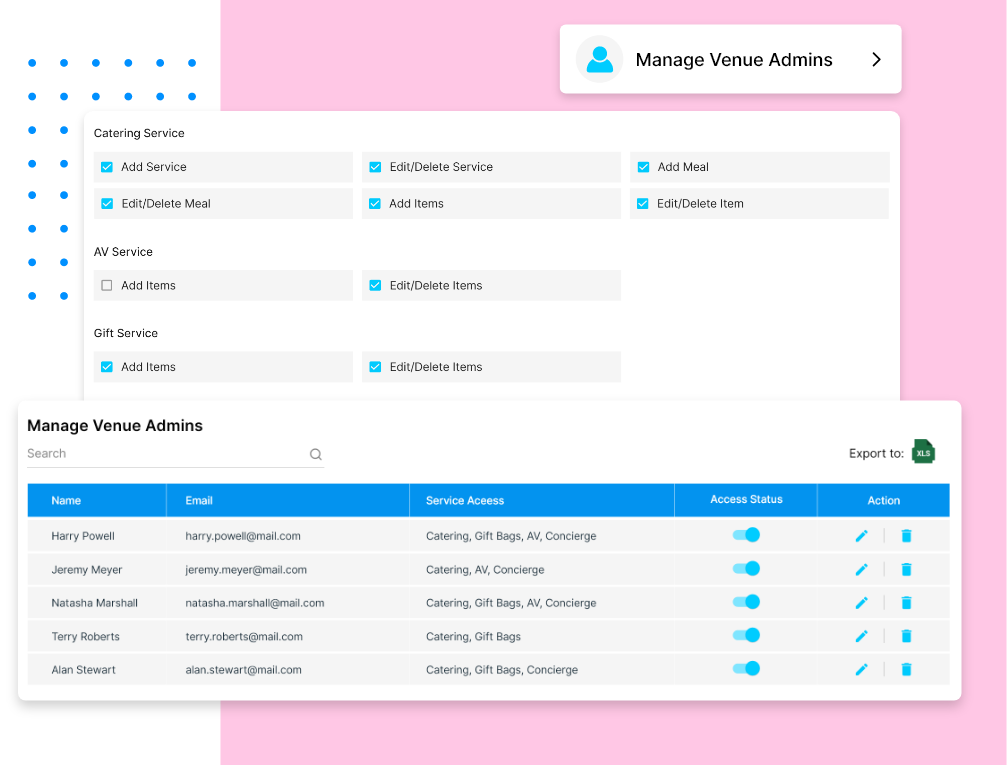Screen dimensions: 1007x765
Task: Delete Harry Powell's admin entry
Action: (906, 536)
